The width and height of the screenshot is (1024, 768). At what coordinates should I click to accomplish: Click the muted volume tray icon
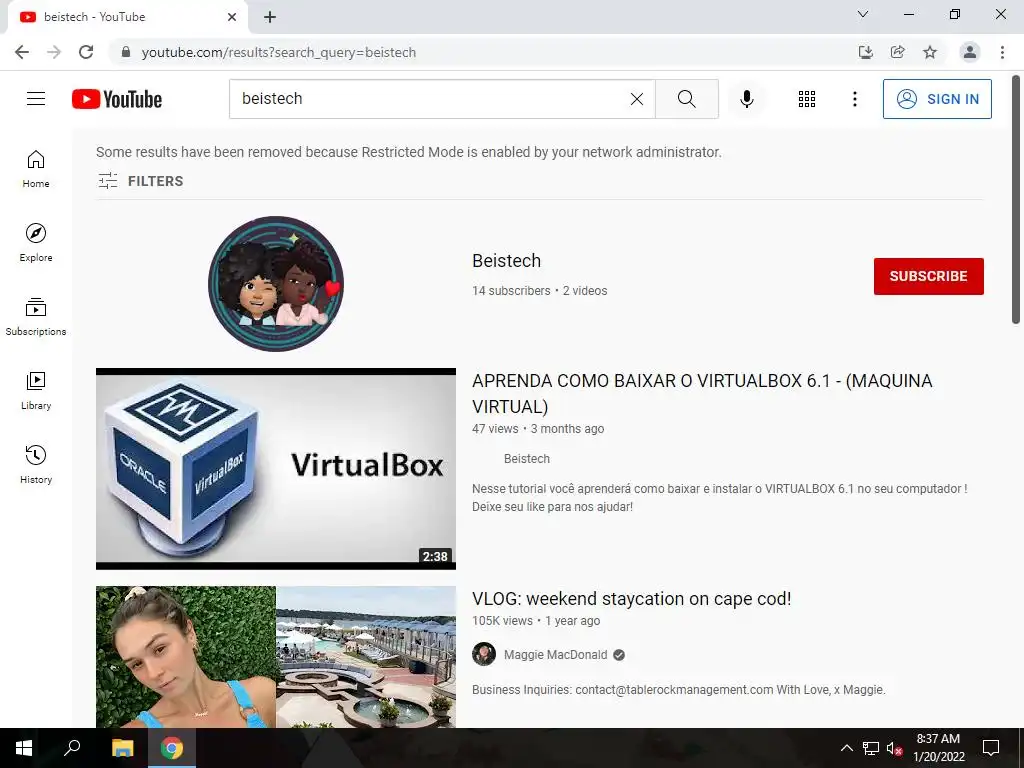tap(894, 748)
